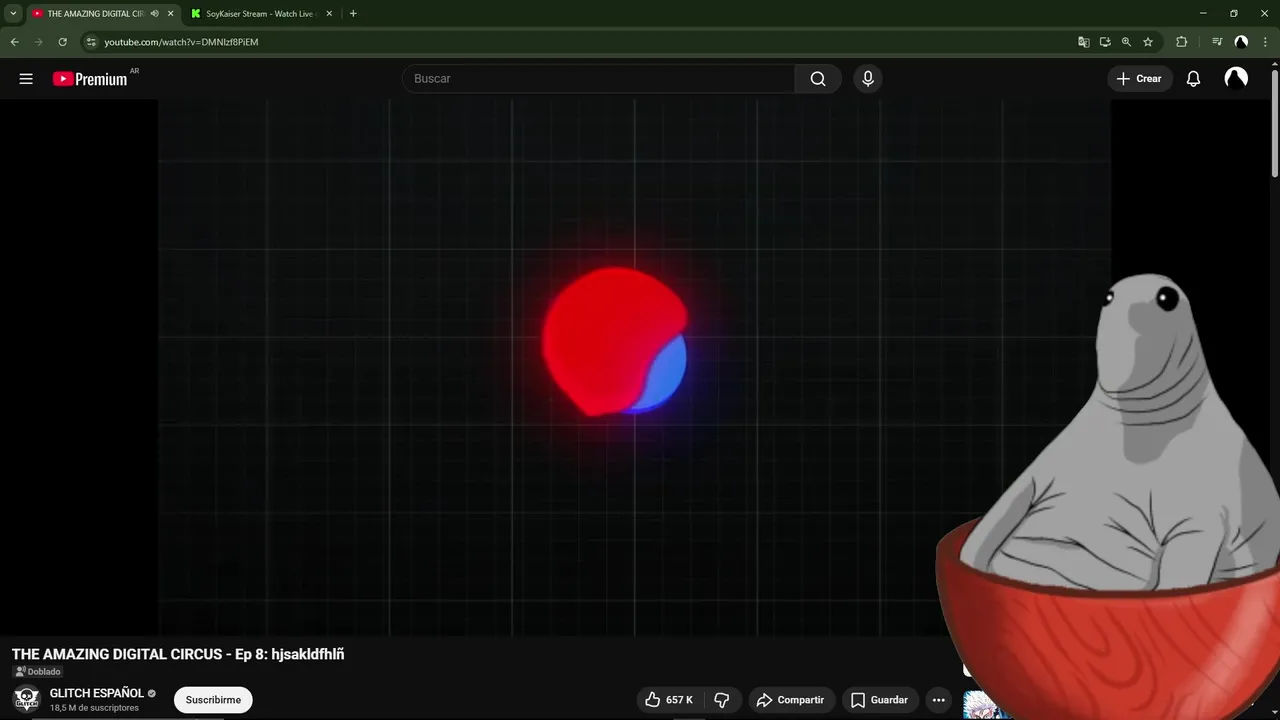The width and height of the screenshot is (1280, 720).
Task: Start voice search with microphone icon
Action: click(x=868, y=79)
